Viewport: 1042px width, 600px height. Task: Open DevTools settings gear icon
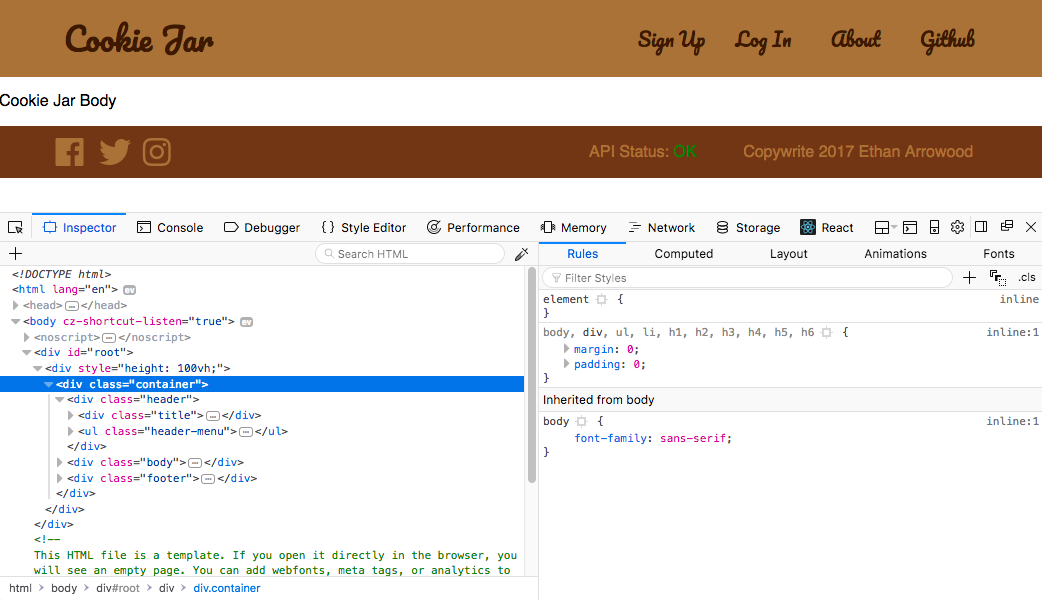(957, 227)
